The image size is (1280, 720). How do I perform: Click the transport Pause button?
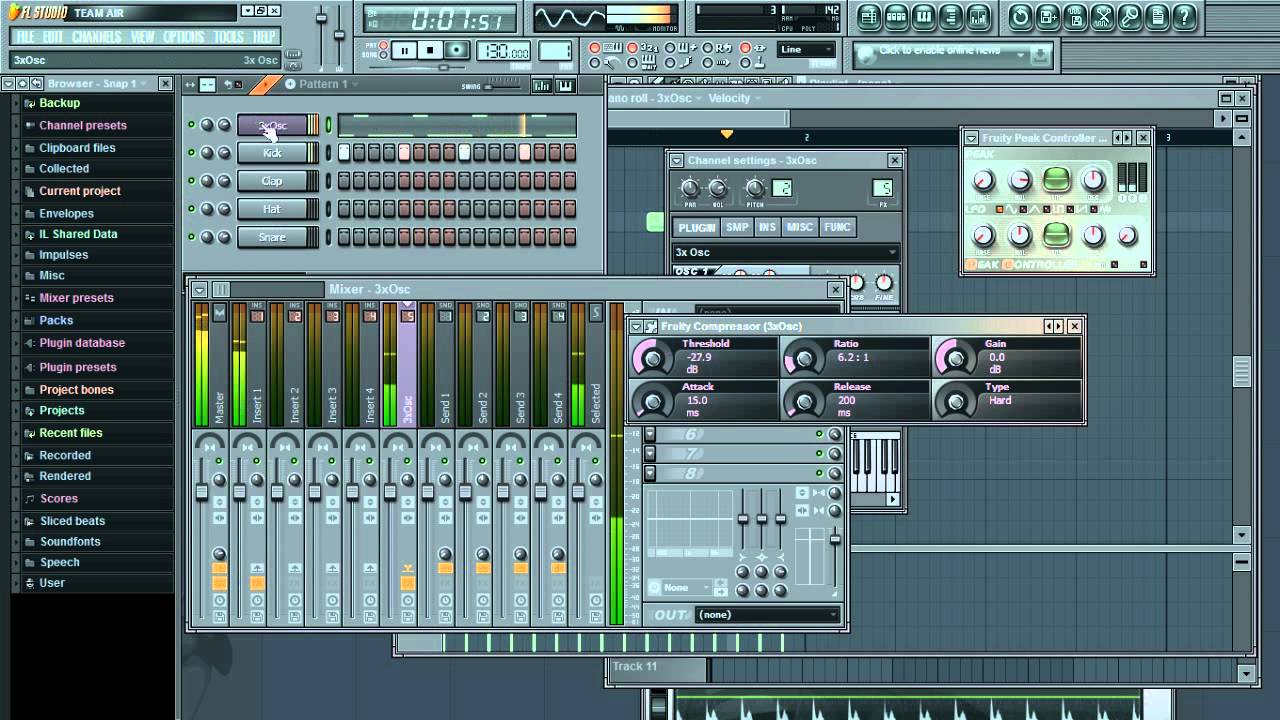pos(405,50)
